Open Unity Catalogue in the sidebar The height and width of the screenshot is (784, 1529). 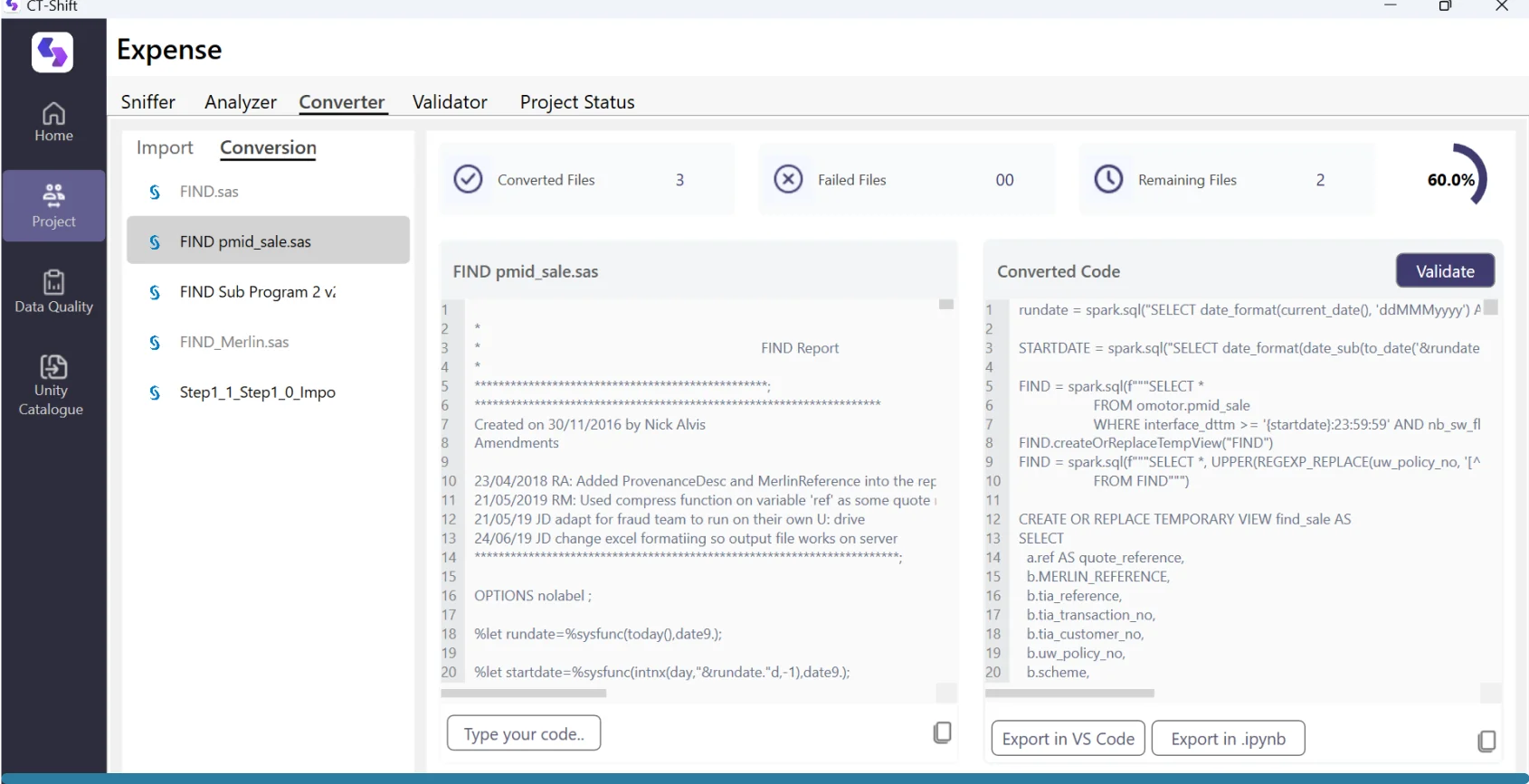(52, 386)
